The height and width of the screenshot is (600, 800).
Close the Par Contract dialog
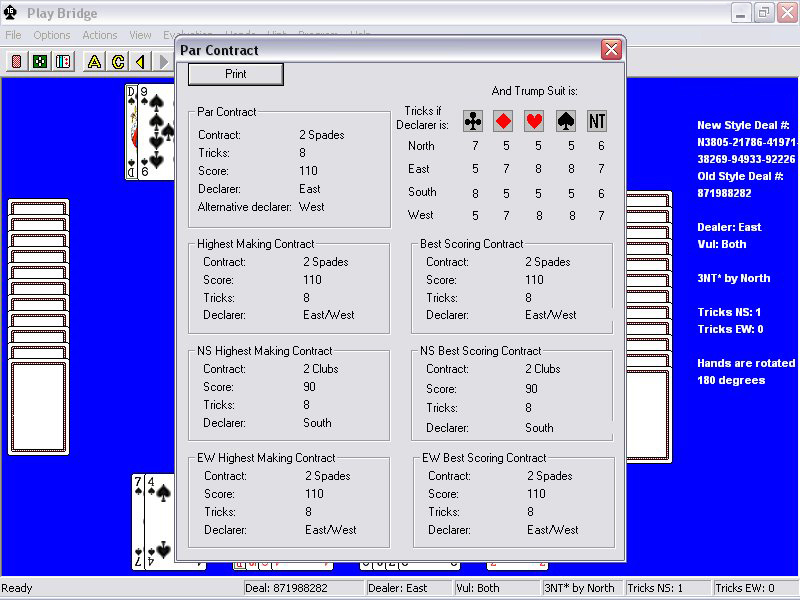[x=611, y=50]
